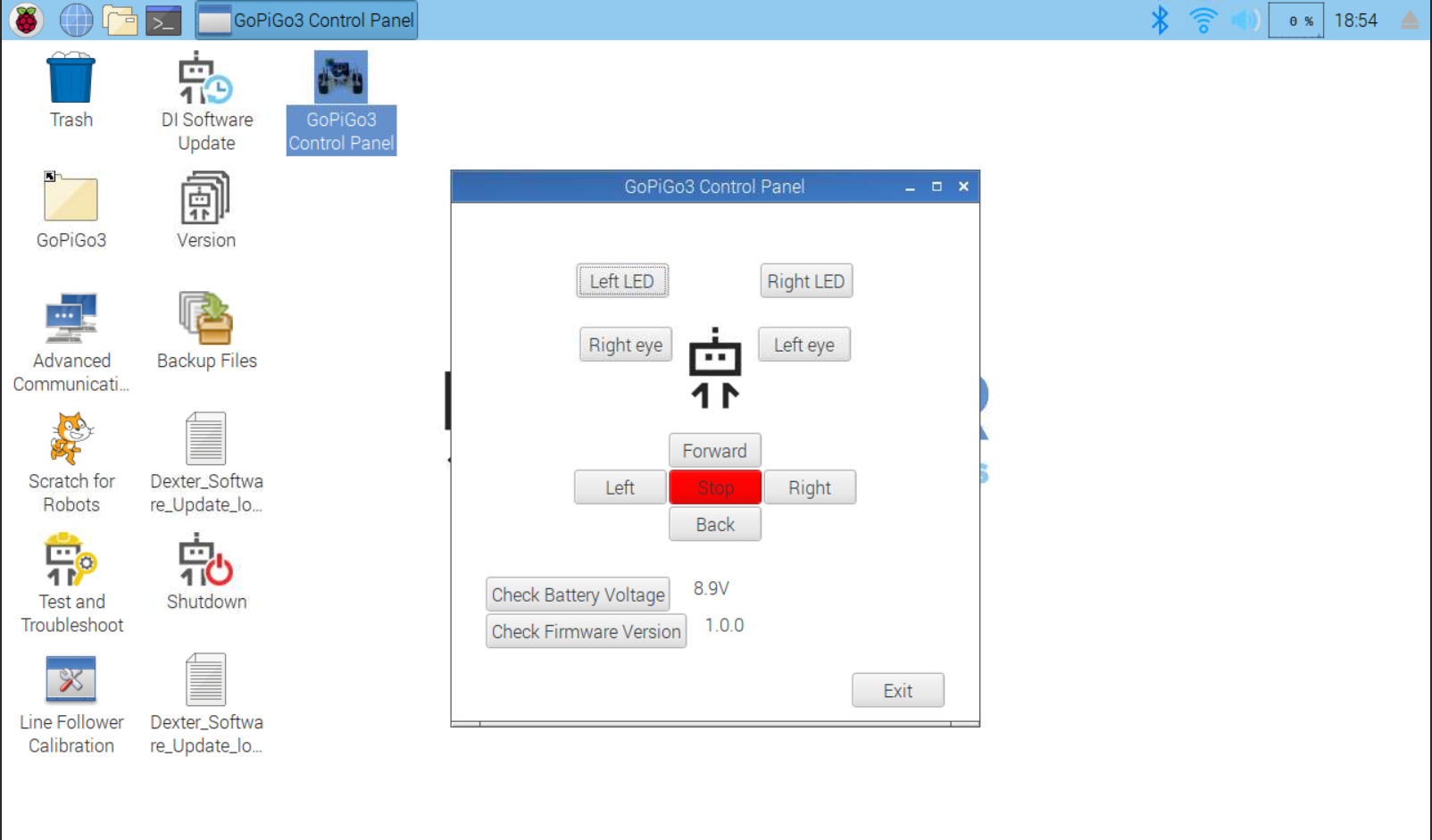
Task: Adjust the speaker volume in the system tray
Action: [1245, 20]
